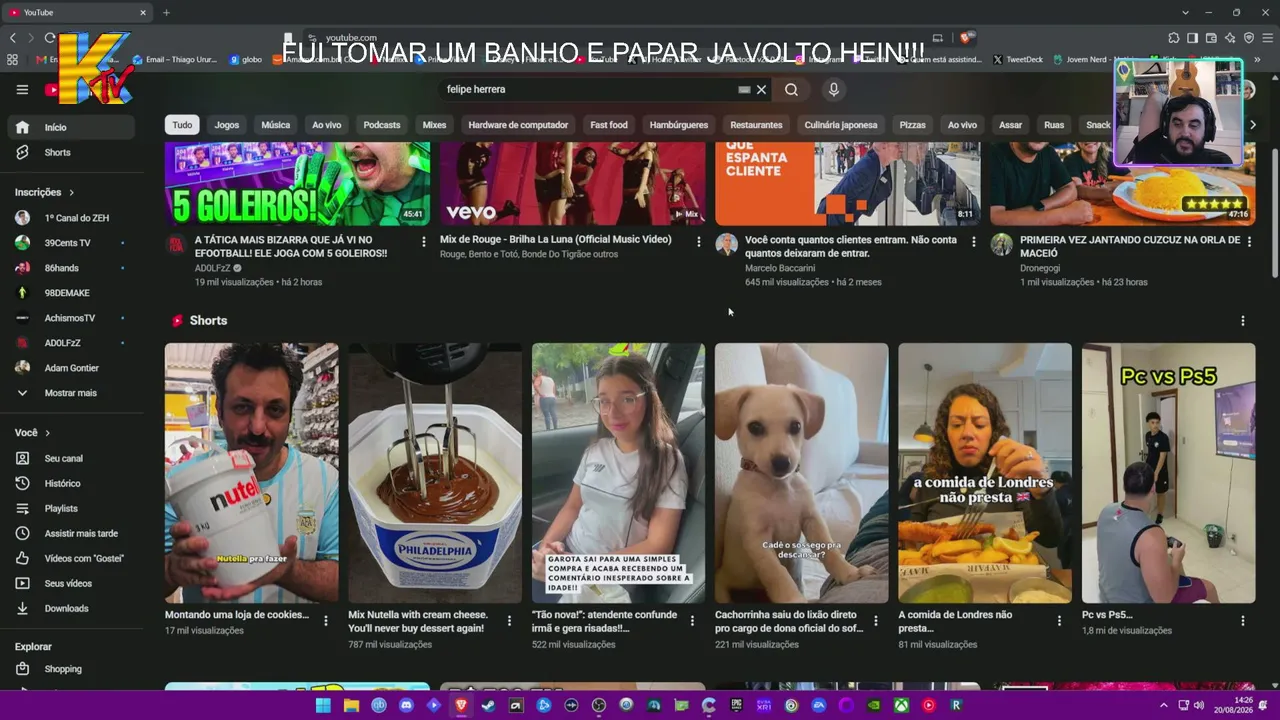
Task: Select the Música filter chip
Action: point(276,125)
